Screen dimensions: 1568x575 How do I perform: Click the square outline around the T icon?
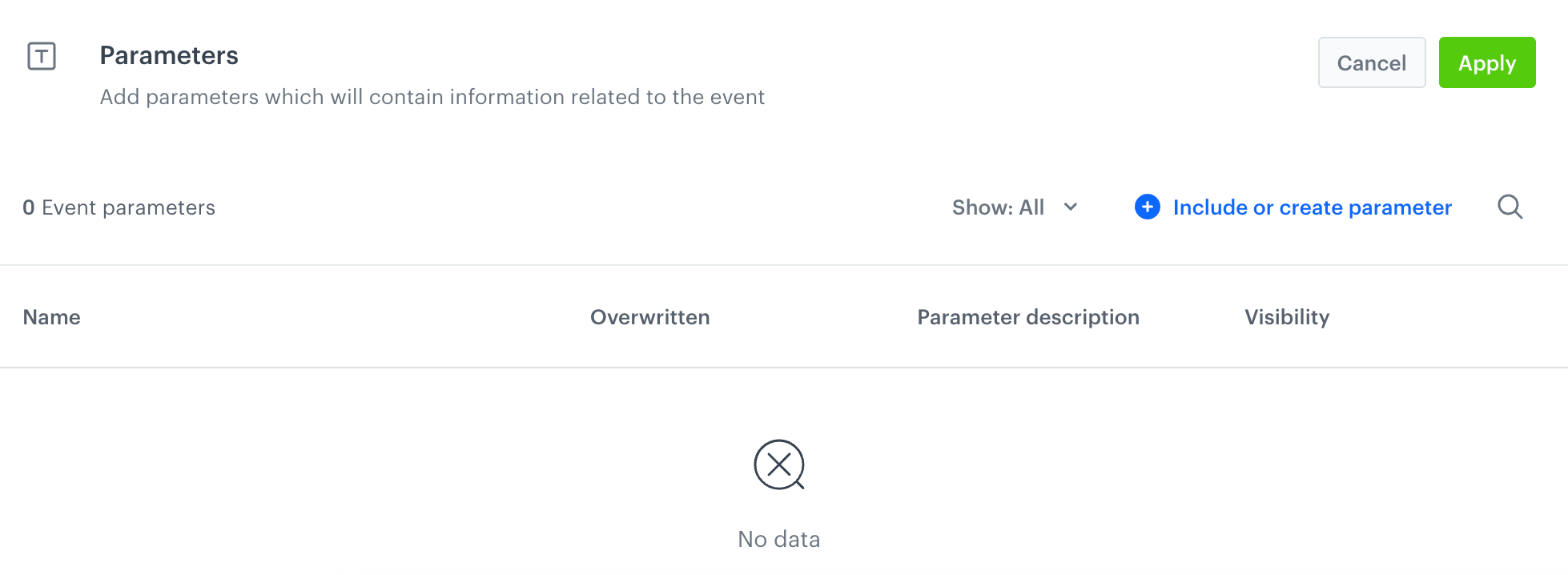pos(39,56)
